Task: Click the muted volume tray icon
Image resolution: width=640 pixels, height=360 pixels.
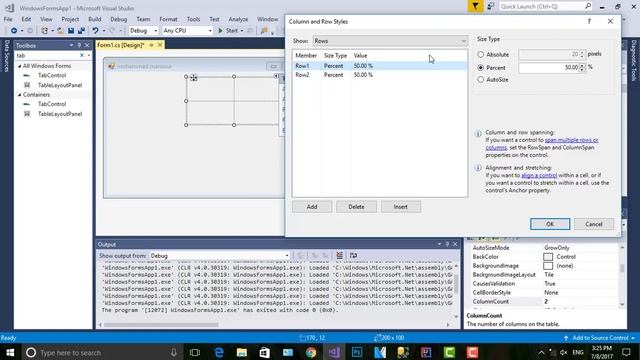Action: pos(564,352)
